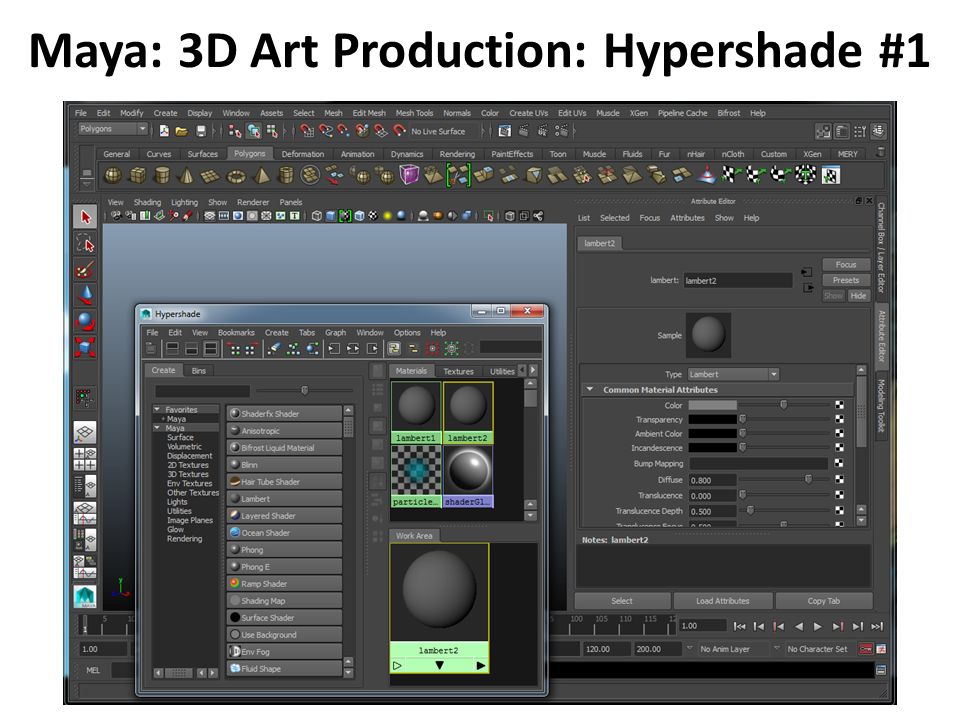
Task: Create a polygon cone from the shelf
Action: (186, 176)
